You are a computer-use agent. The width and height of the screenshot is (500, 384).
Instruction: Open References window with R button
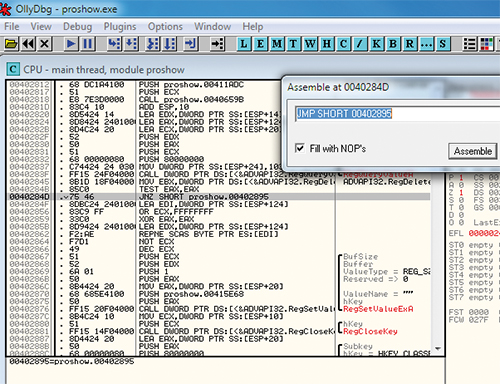(410, 44)
